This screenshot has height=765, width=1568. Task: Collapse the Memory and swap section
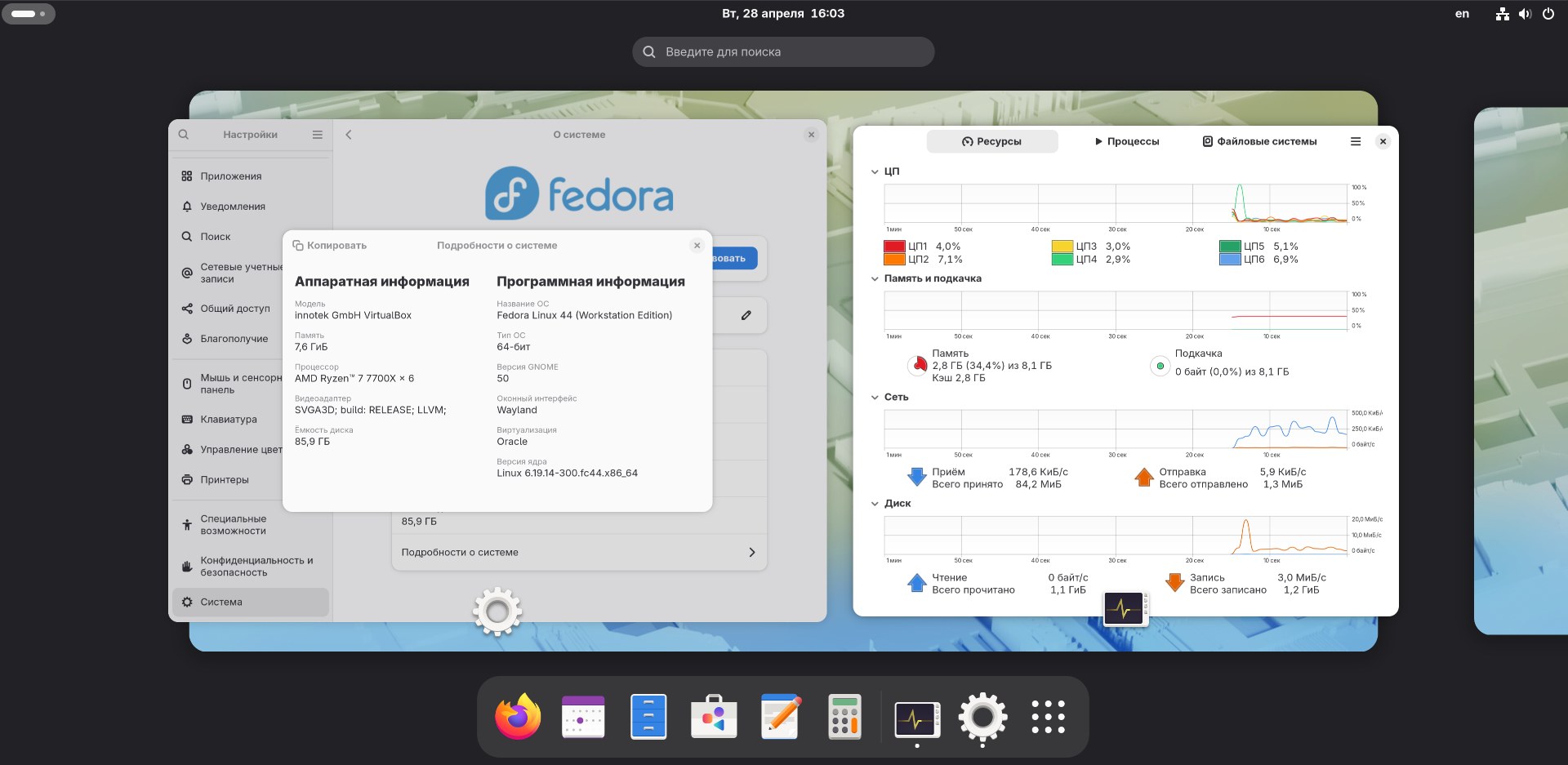pos(875,278)
